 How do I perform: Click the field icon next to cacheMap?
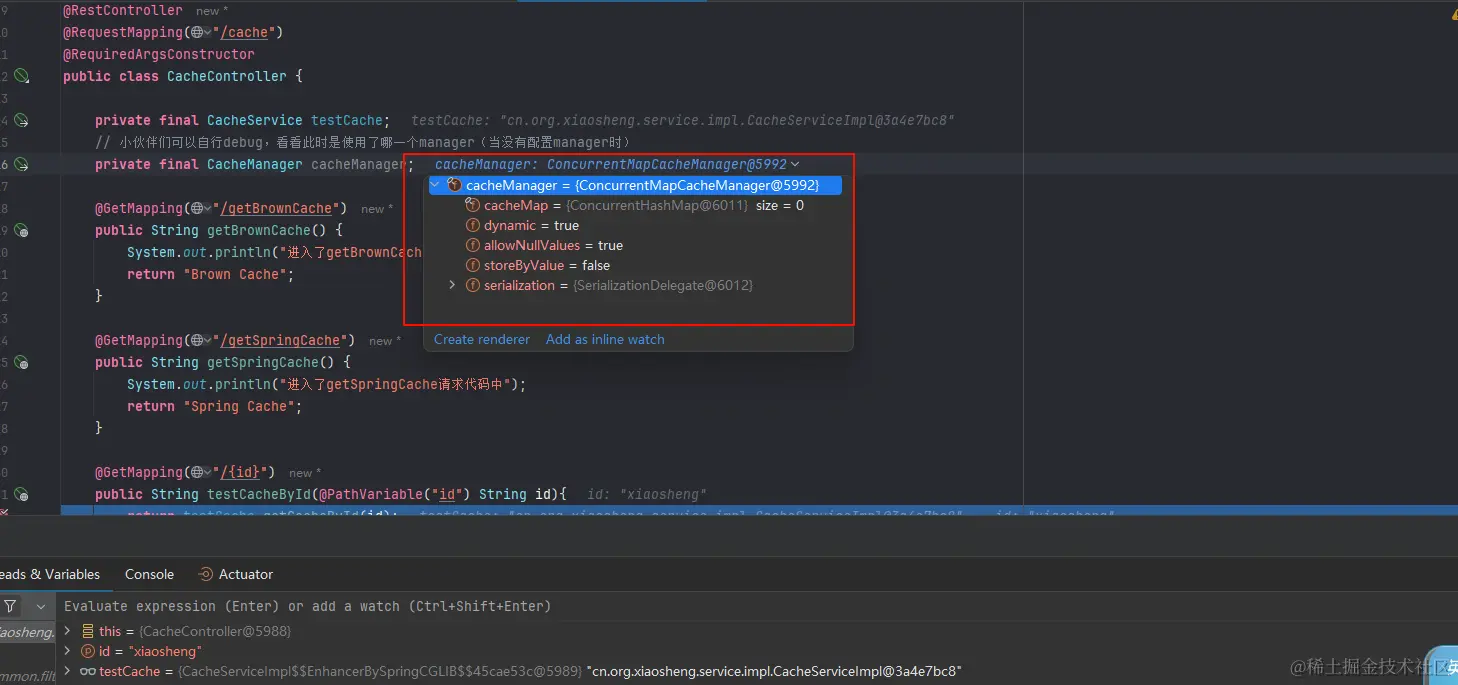point(473,205)
